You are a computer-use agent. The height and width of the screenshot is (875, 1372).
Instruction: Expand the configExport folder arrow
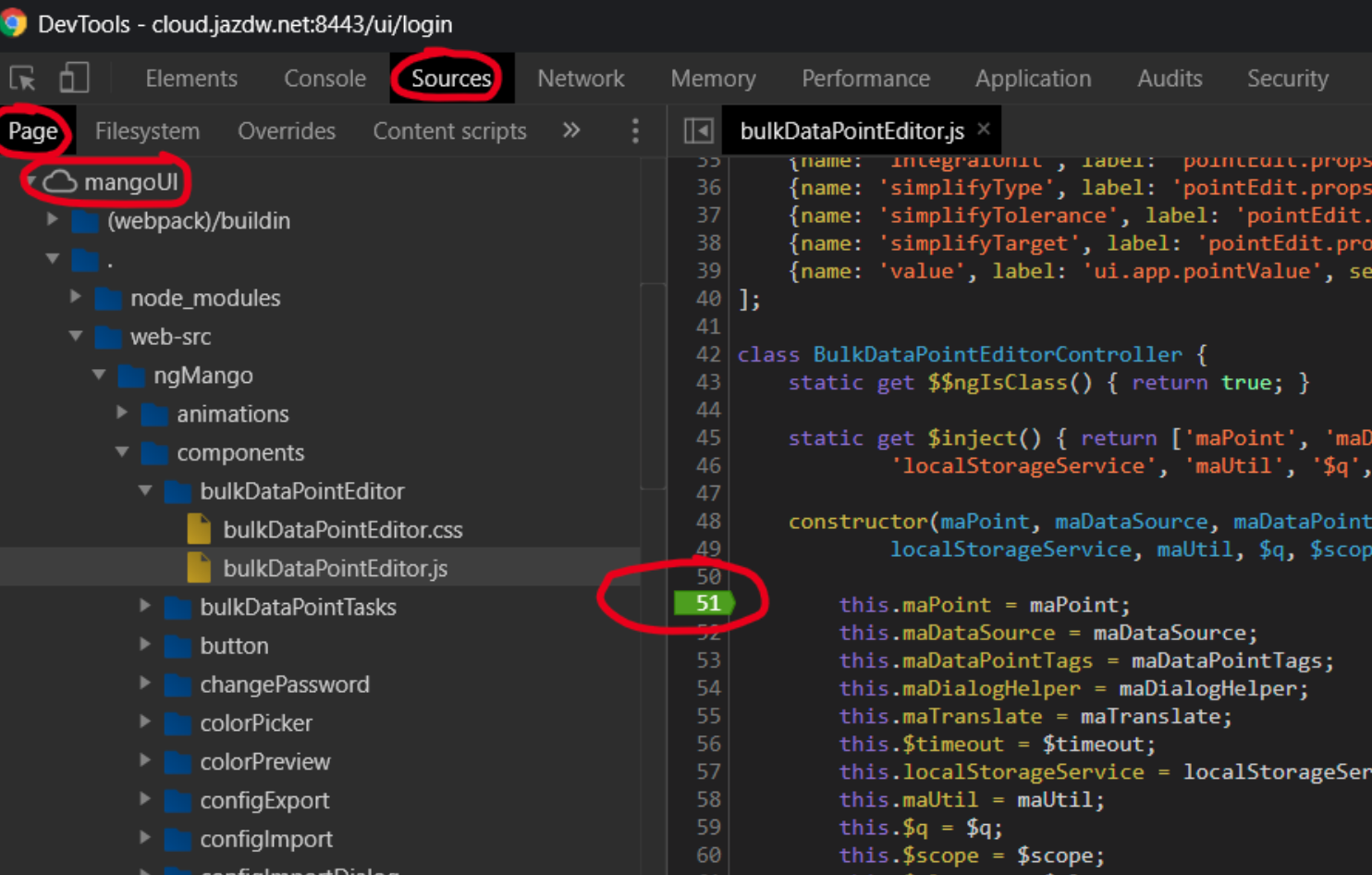tap(145, 799)
